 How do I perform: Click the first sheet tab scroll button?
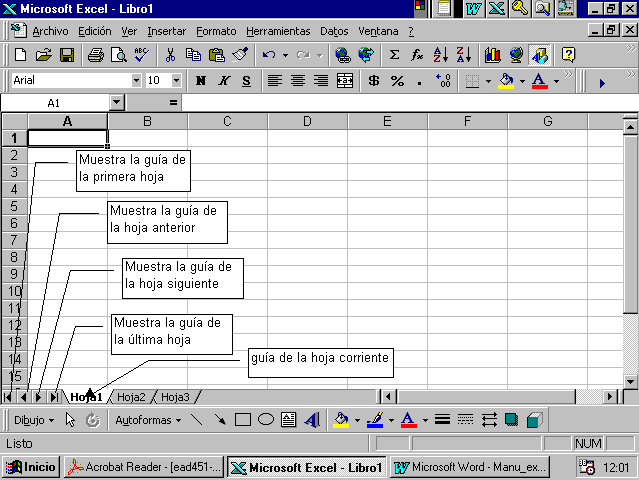8,396
